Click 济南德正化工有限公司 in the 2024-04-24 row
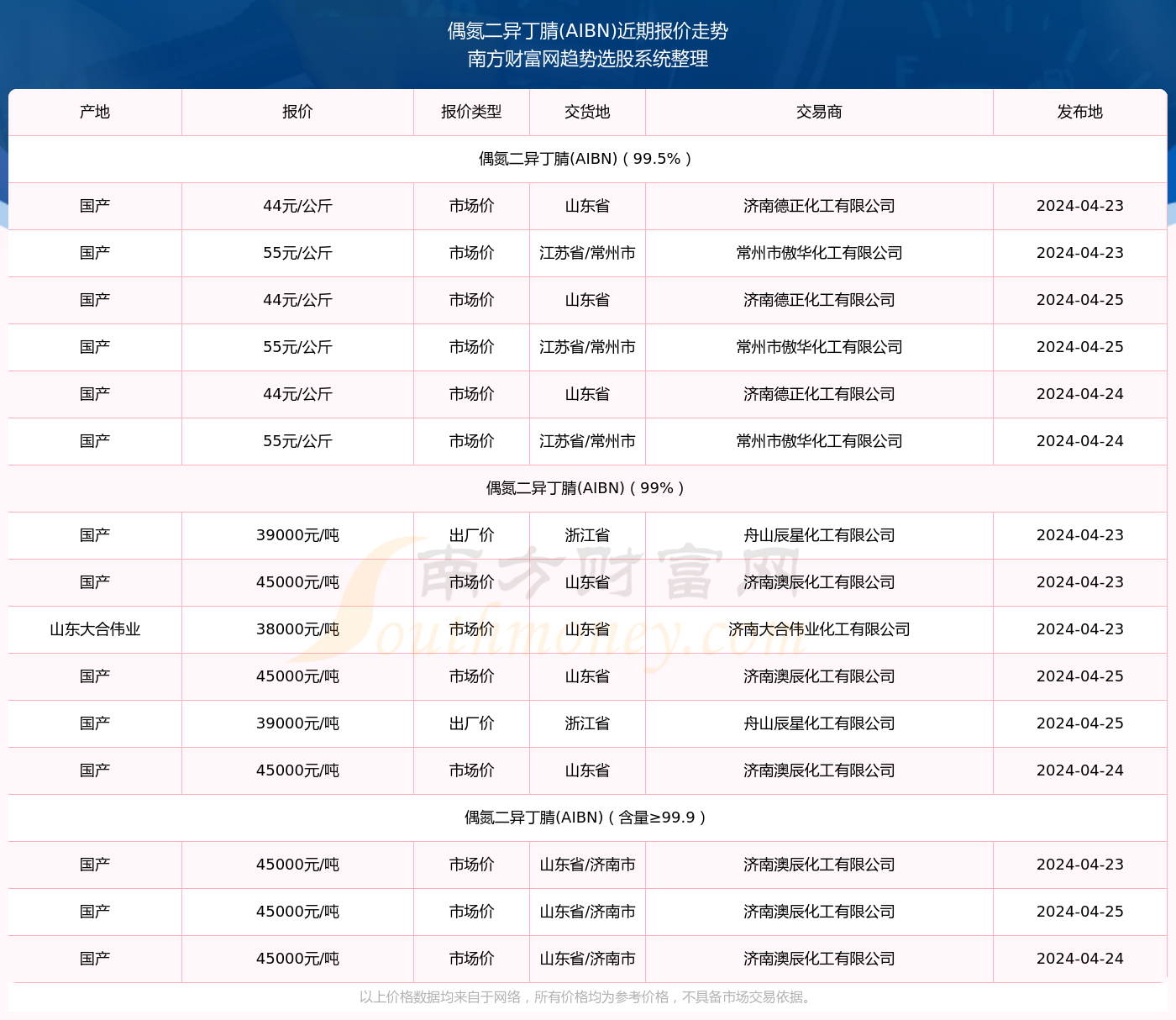Image resolution: width=1176 pixels, height=1020 pixels. 819,394
